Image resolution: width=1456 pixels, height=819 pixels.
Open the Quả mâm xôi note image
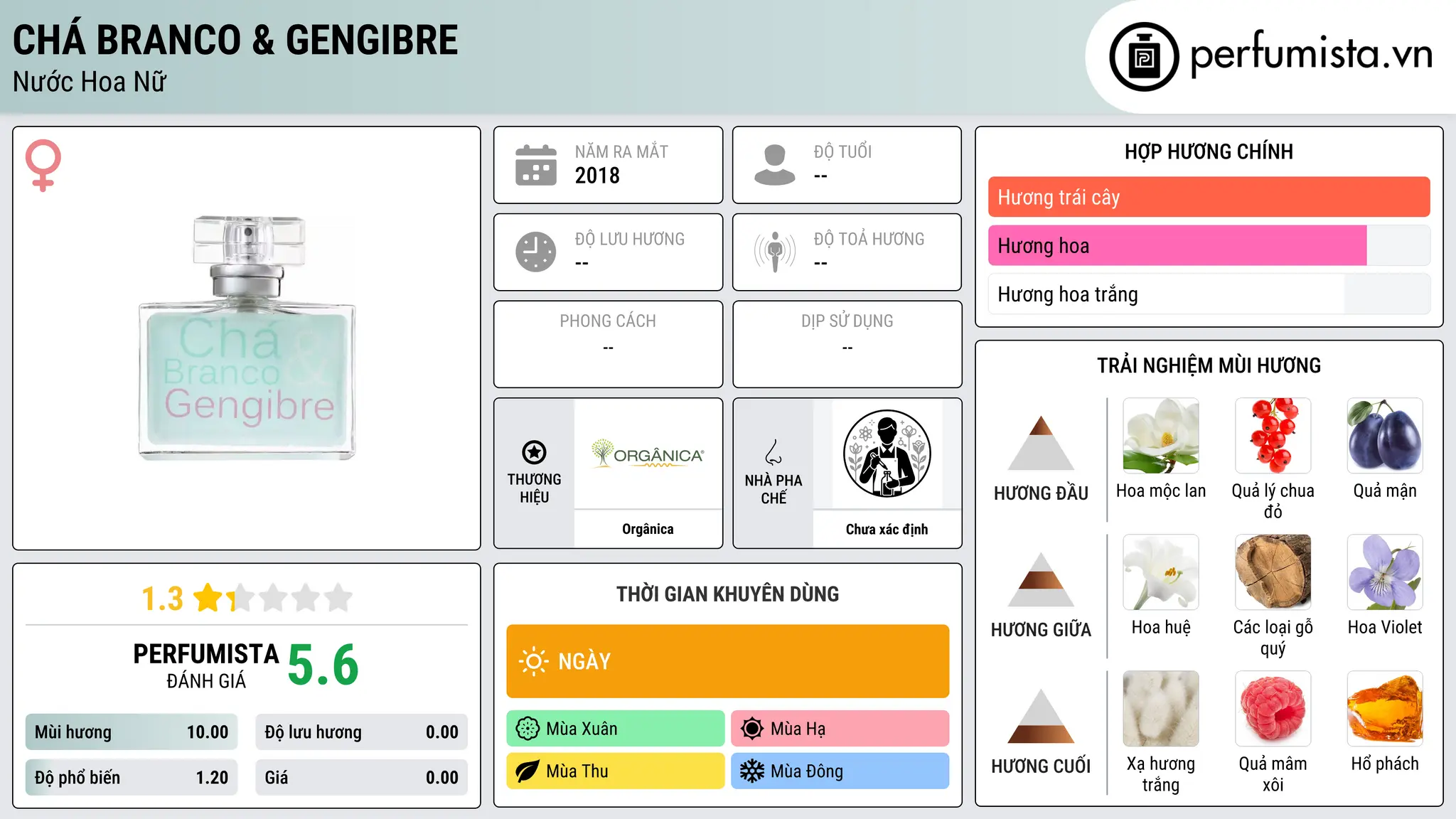pos(1273,709)
